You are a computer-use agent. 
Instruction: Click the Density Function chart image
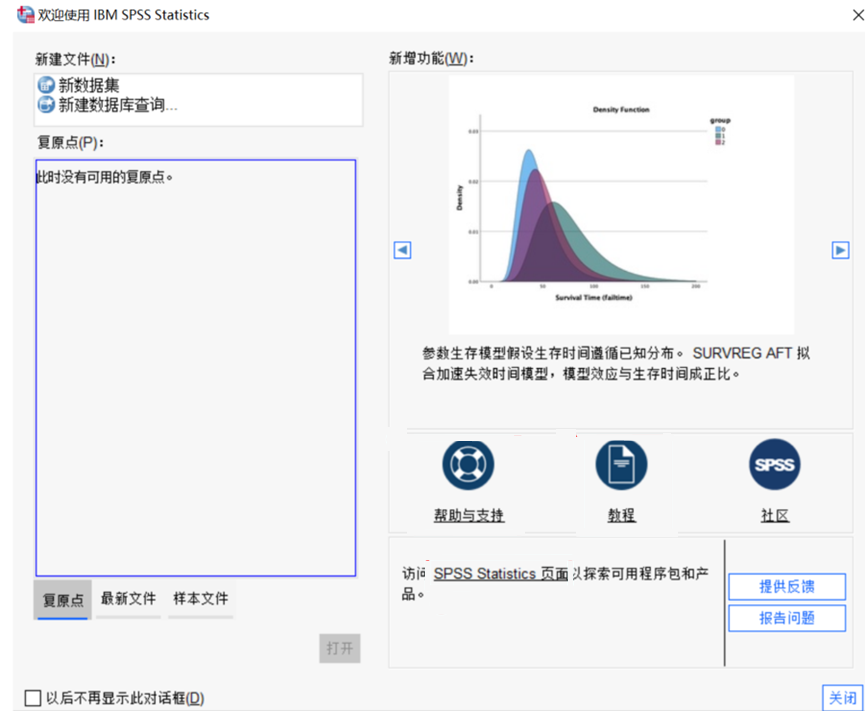620,205
